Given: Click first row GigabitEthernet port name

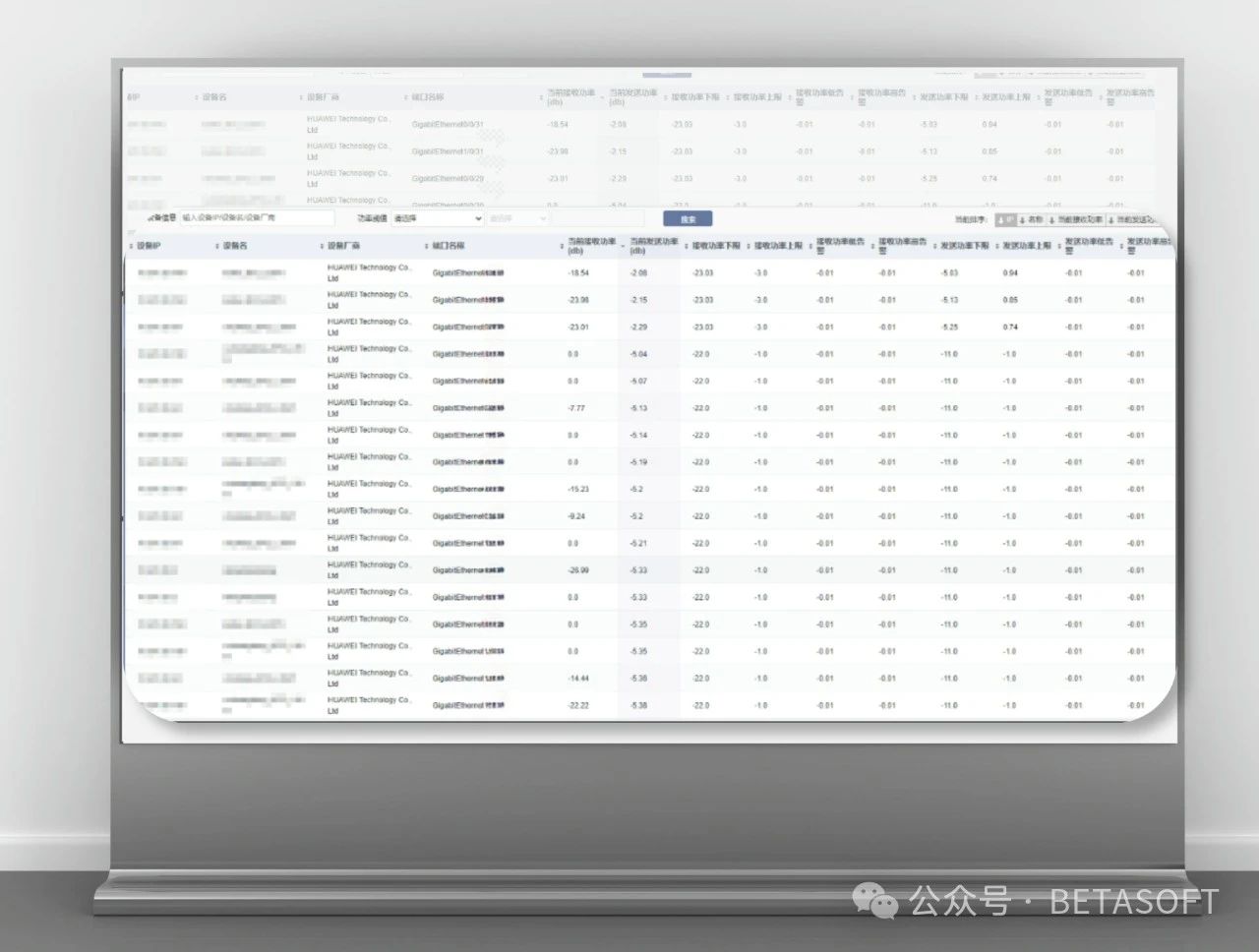Looking at the screenshot, I should tap(467, 273).
